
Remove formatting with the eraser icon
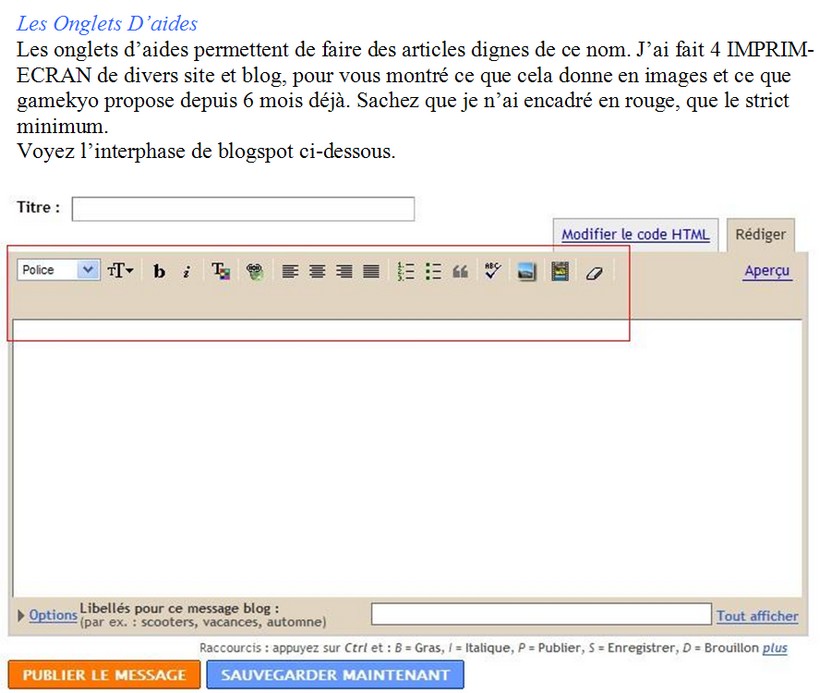(594, 272)
